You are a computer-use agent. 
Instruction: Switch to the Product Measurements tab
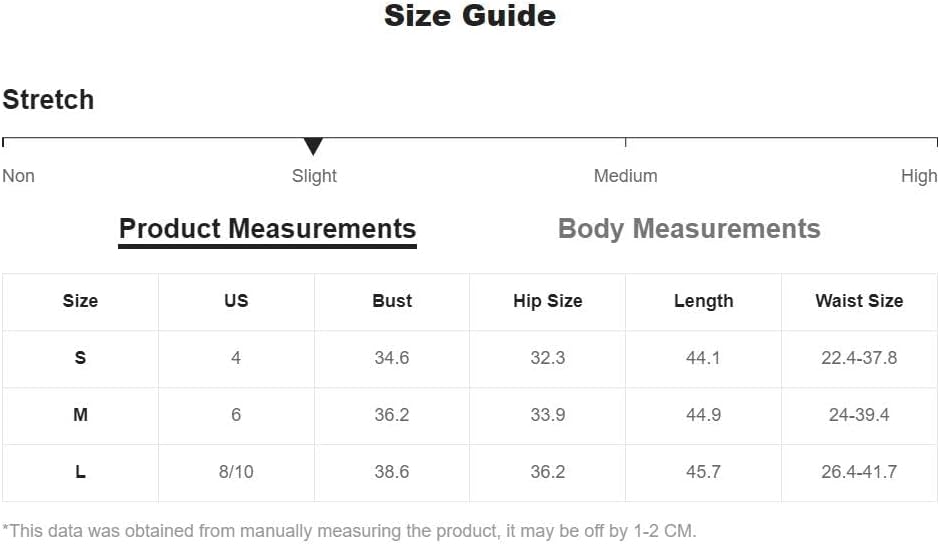point(267,230)
